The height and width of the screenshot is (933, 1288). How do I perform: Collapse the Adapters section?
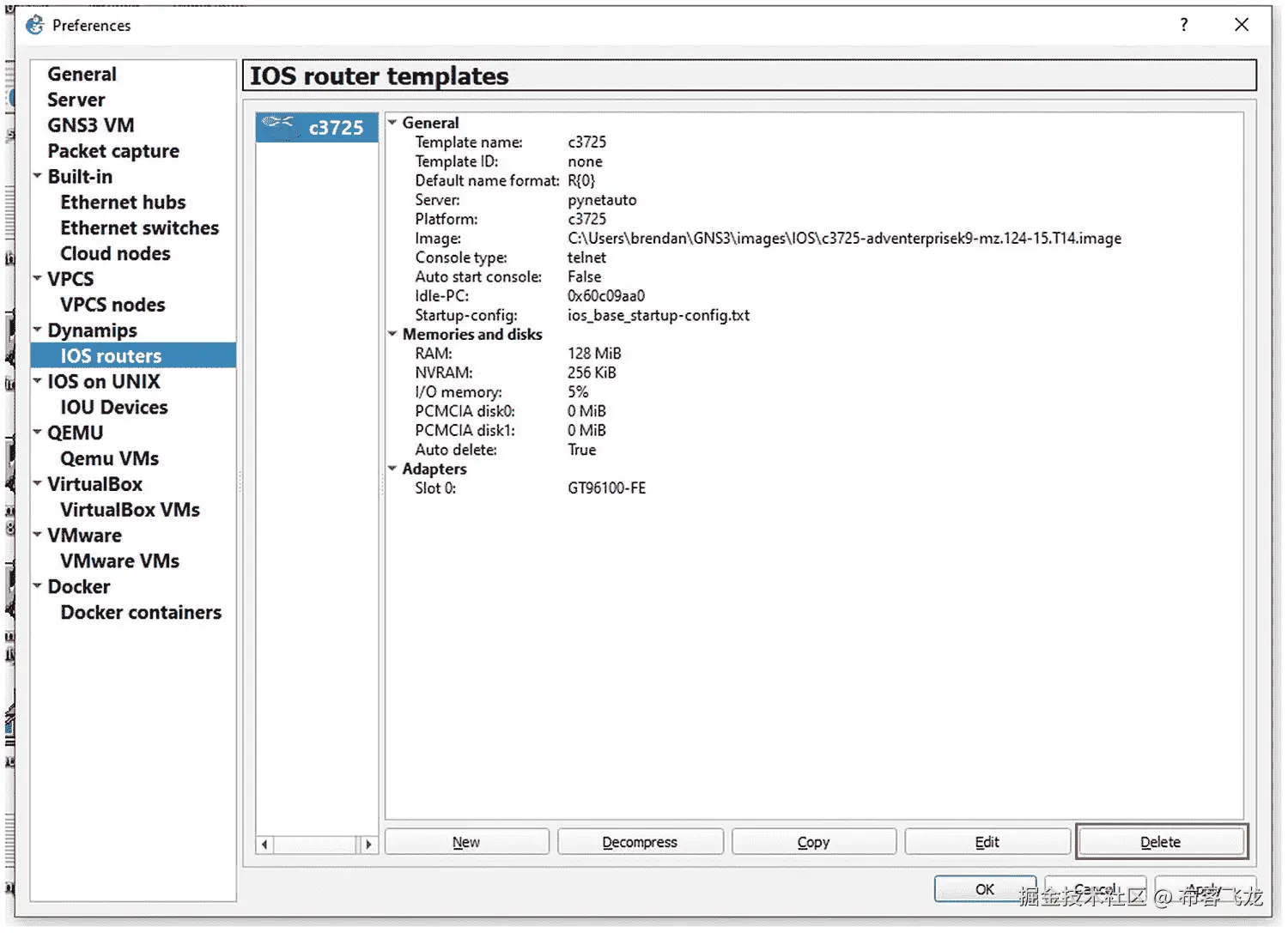click(x=393, y=469)
